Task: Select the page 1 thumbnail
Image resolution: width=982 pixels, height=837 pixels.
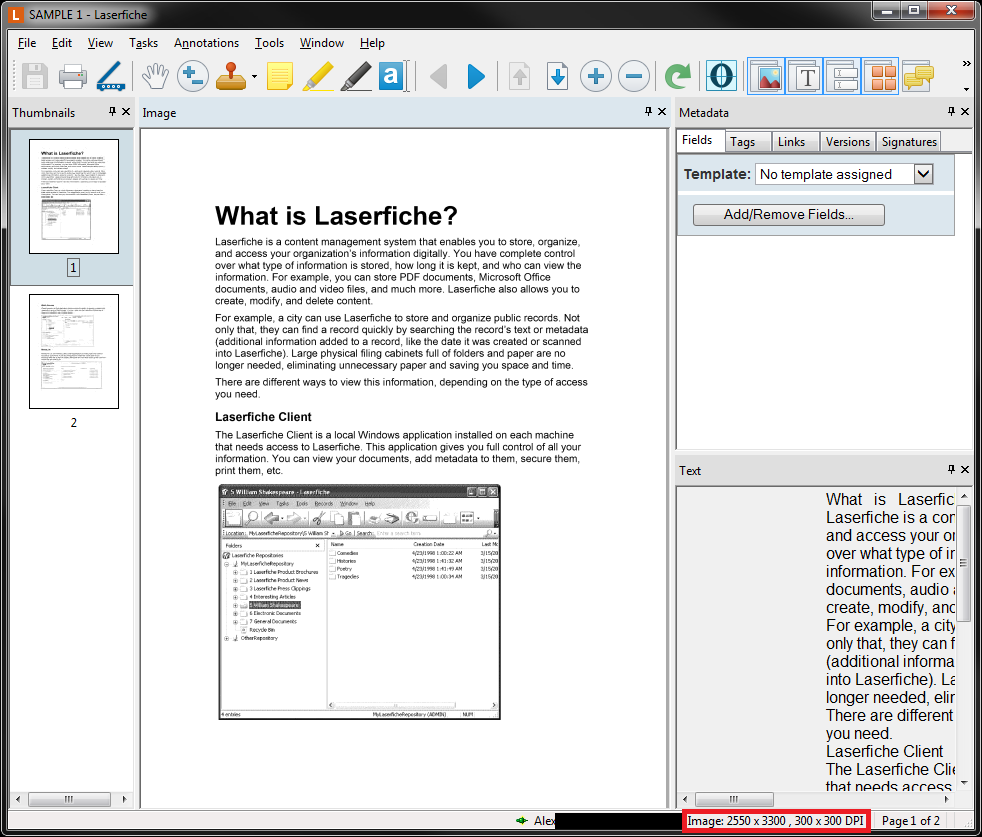Action: point(74,196)
